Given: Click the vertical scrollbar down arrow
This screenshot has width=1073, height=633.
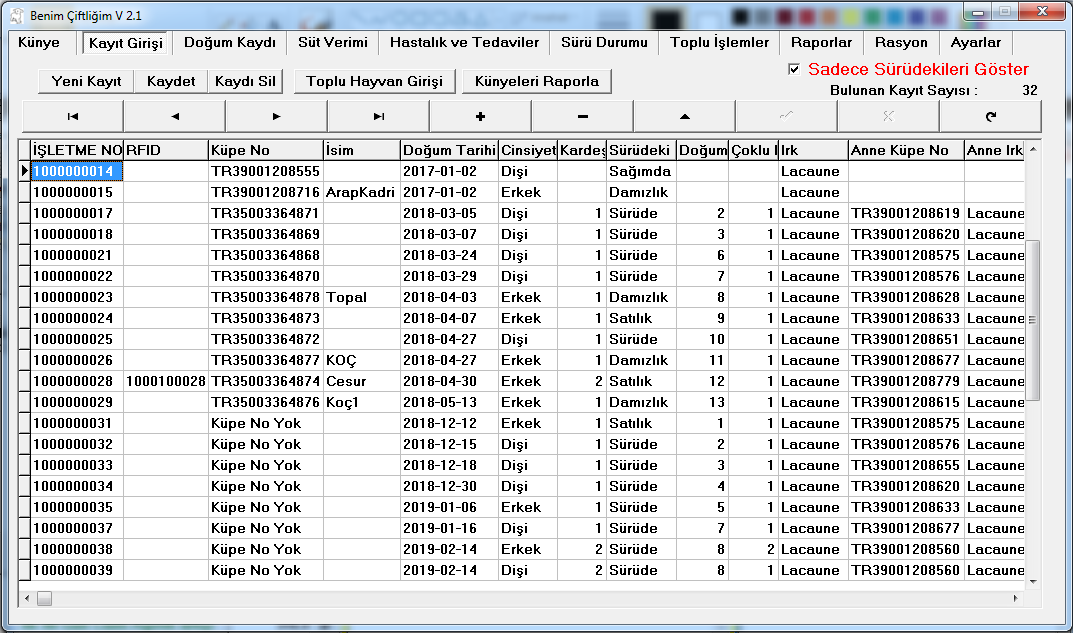Looking at the screenshot, I should [x=1033, y=583].
